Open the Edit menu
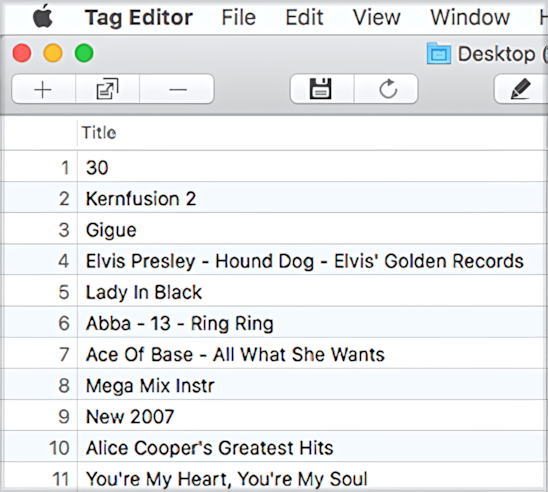 pos(304,17)
